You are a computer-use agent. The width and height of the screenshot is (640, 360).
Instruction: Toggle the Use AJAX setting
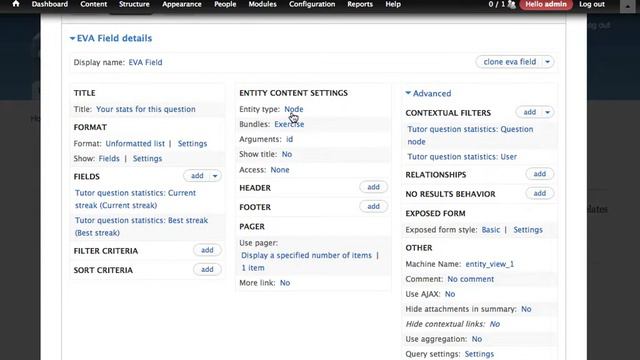pyautogui.click(x=450, y=294)
